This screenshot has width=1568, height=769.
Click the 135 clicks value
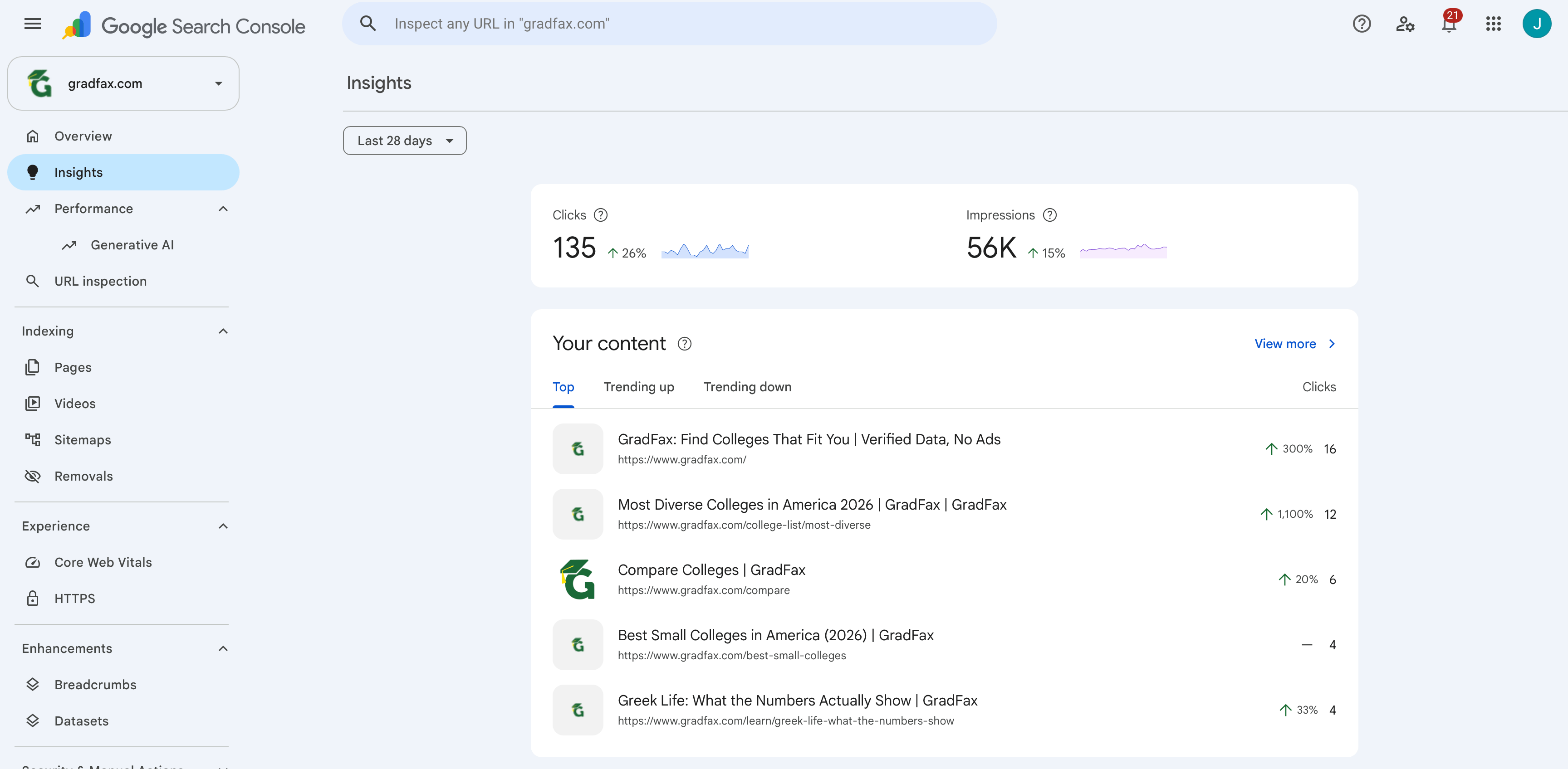[574, 248]
